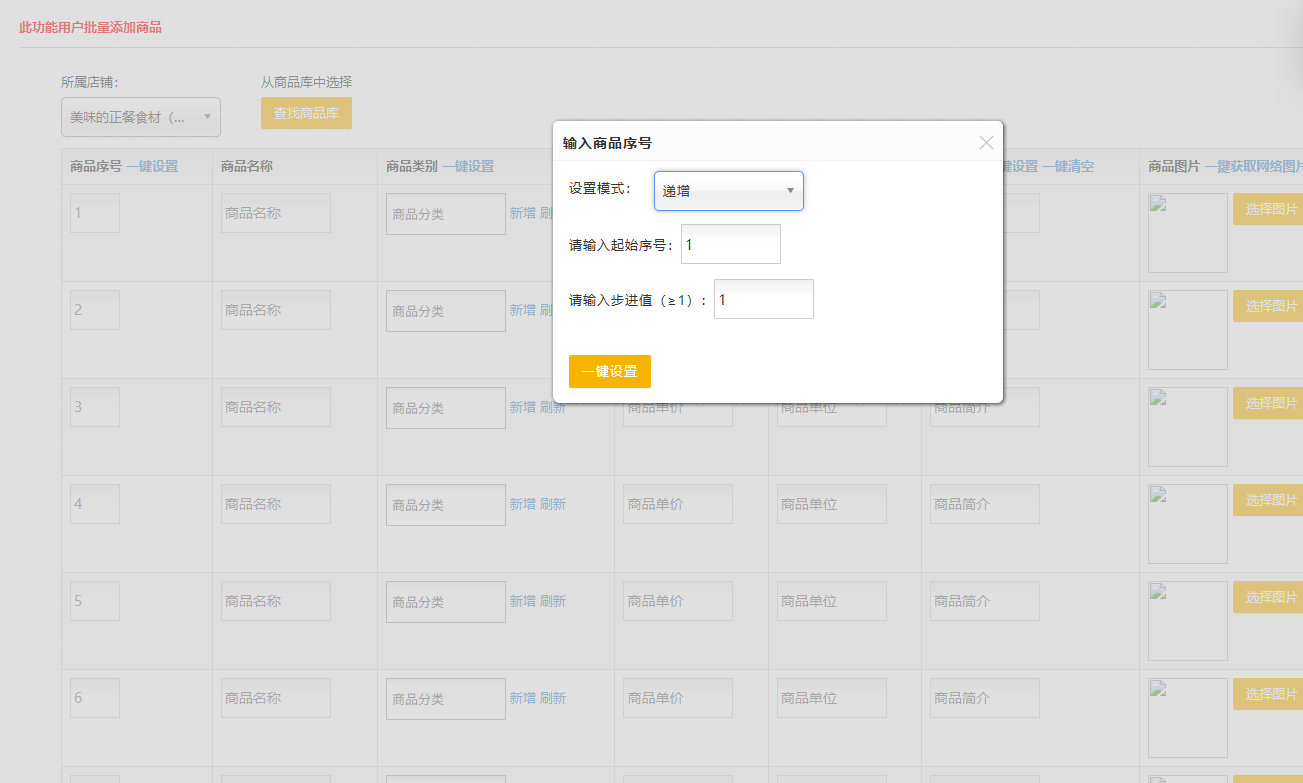The image size is (1303, 783).
Task: Click the 商品序号 field in row 5
Action: (x=95, y=601)
